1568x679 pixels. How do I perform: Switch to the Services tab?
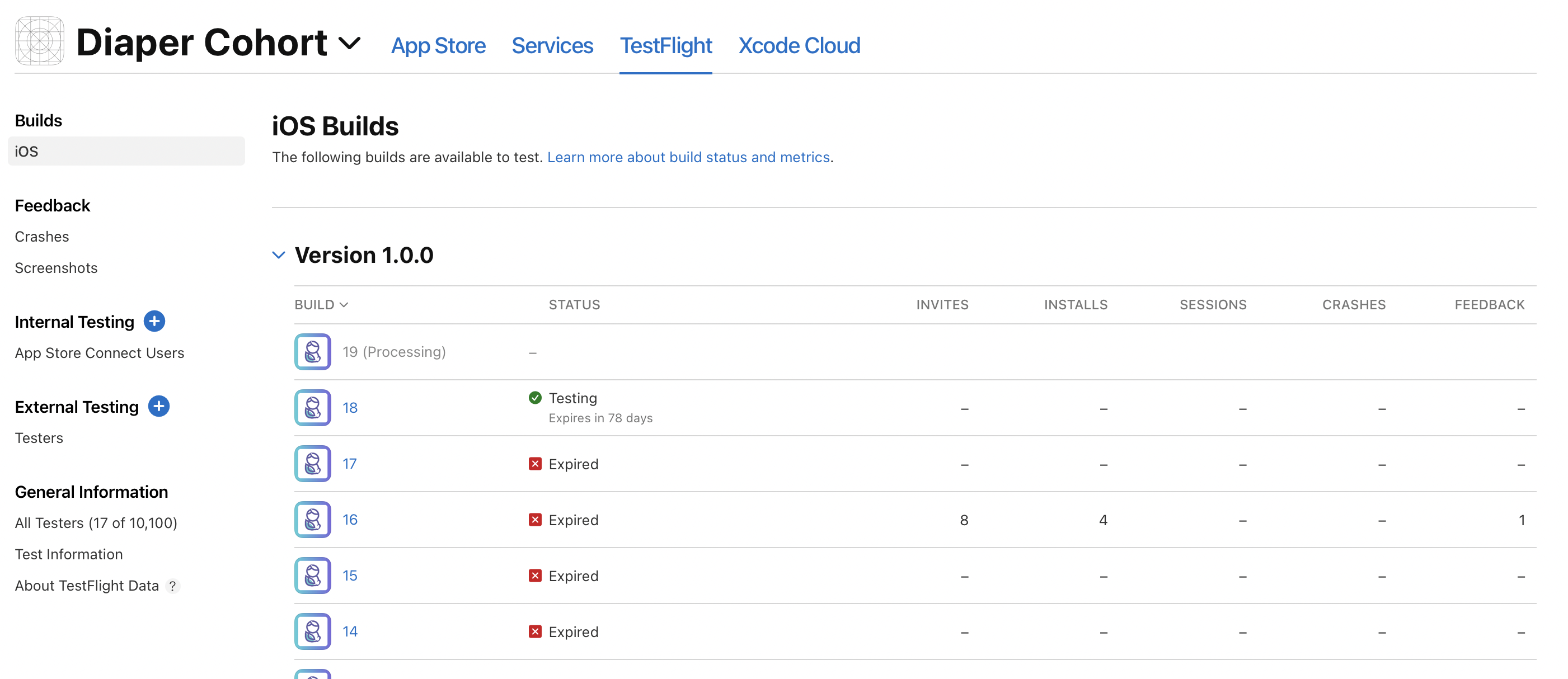click(552, 46)
